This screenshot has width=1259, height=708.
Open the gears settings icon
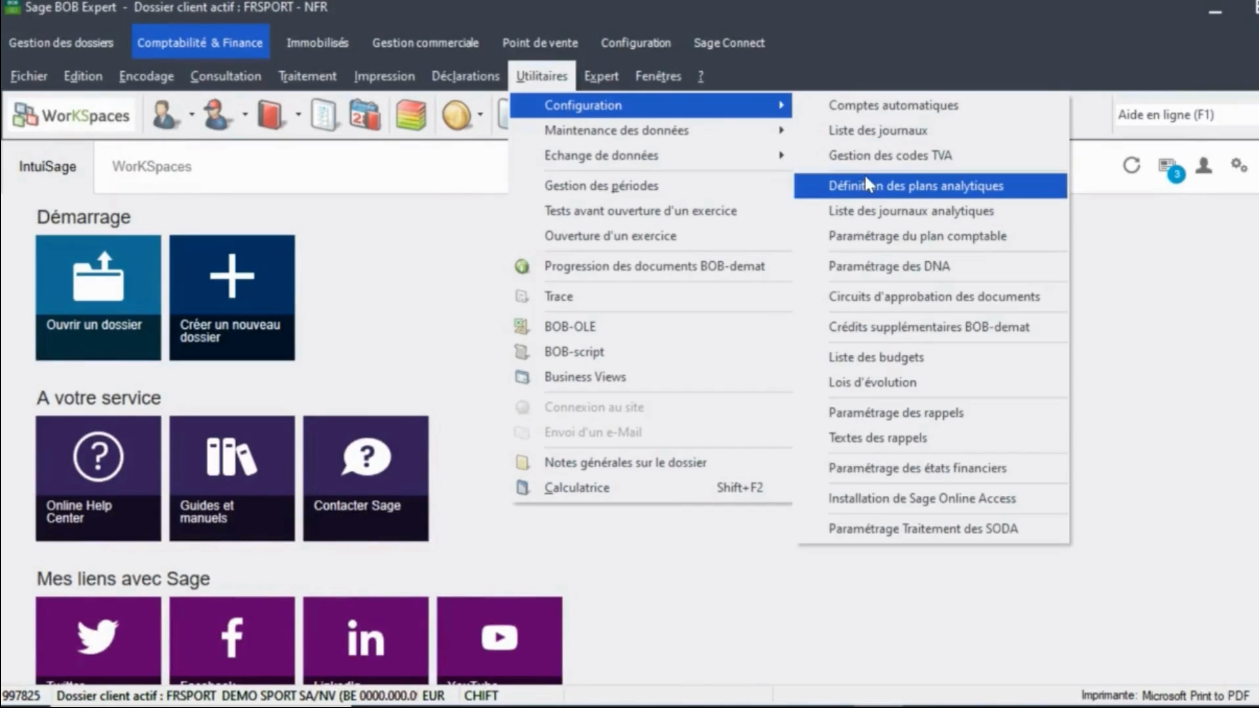pyautogui.click(x=1239, y=166)
